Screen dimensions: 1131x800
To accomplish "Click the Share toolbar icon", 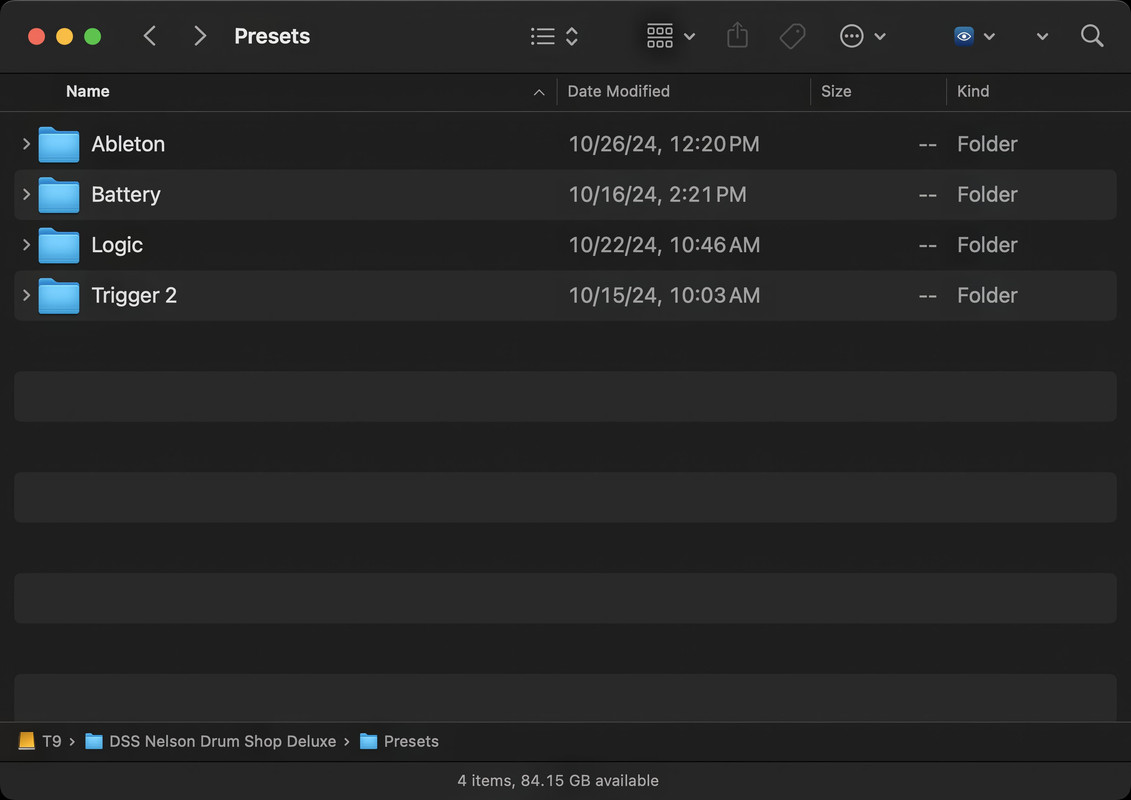I will click(x=737, y=35).
